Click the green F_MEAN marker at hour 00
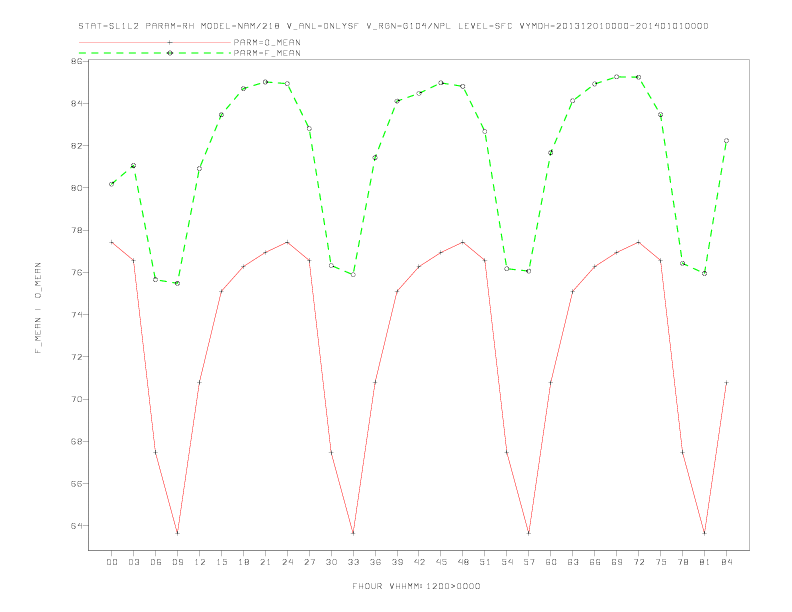 tap(112, 184)
